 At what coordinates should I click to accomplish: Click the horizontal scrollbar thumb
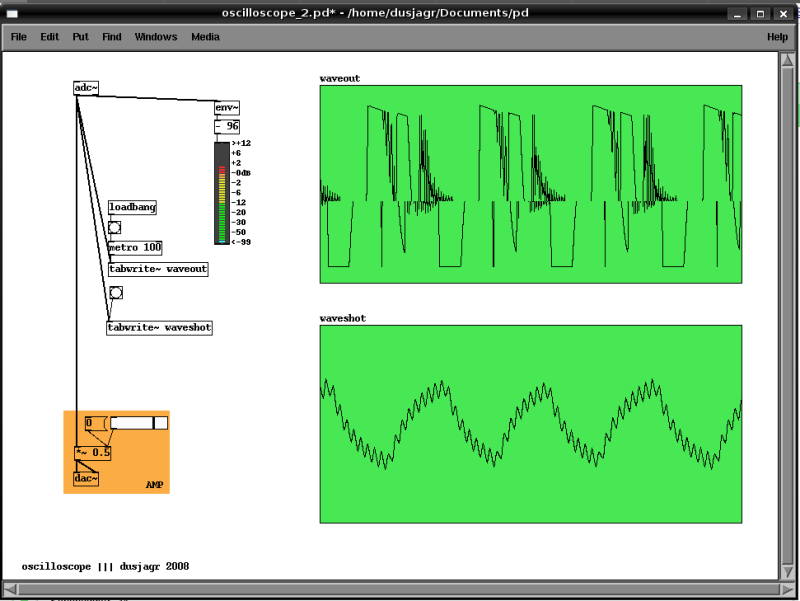pos(399,589)
